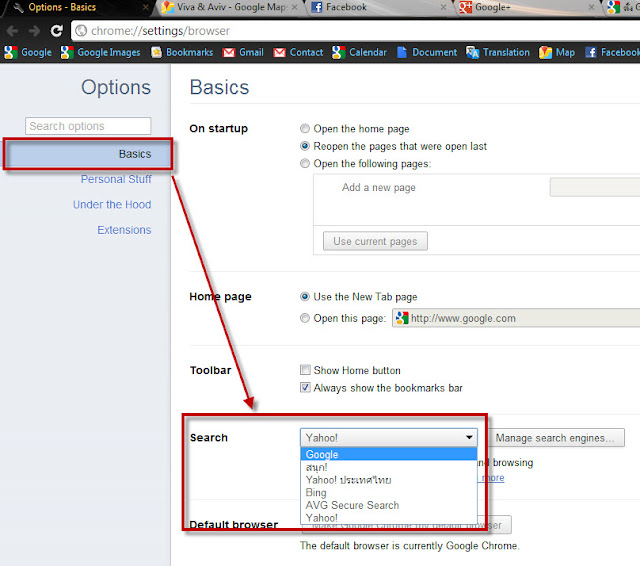Choose Yahoo! at bottom of search list
The image size is (640, 566).
pos(389,518)
